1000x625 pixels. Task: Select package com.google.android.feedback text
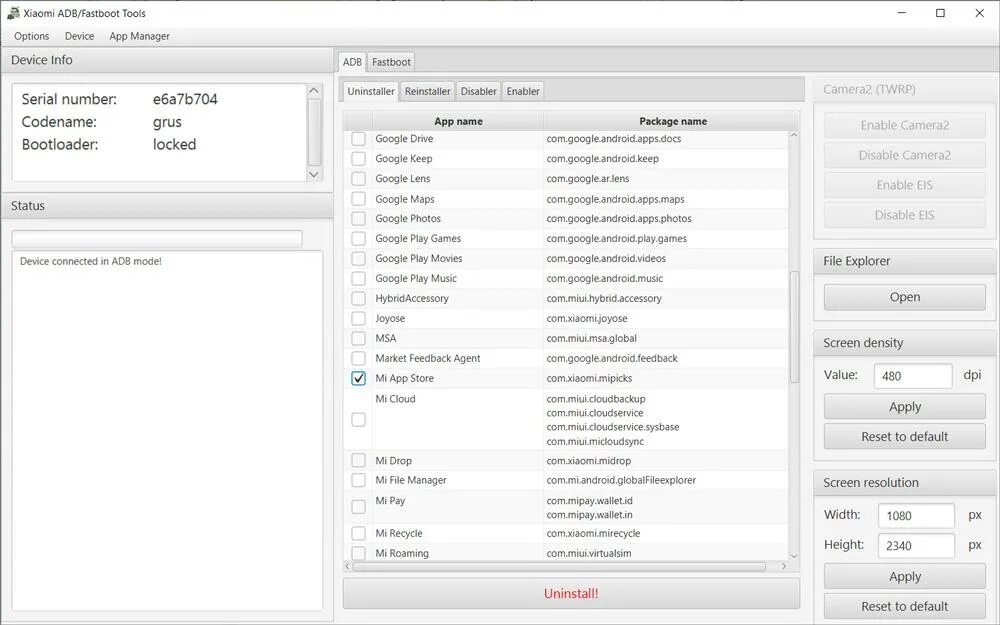[x=612, y=358]
